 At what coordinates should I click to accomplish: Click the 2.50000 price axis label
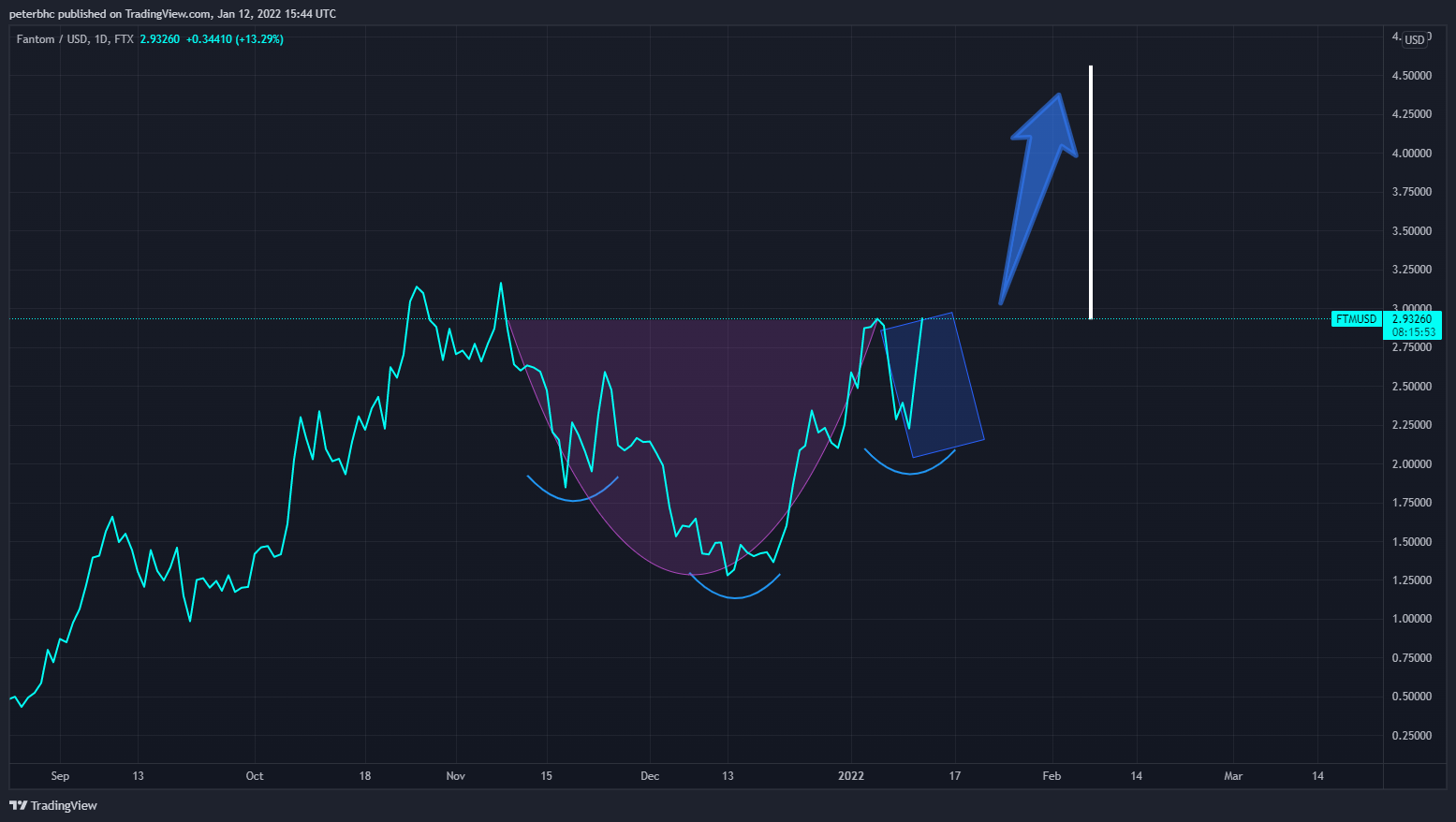pyautogui.click(x=1412, y=387)
